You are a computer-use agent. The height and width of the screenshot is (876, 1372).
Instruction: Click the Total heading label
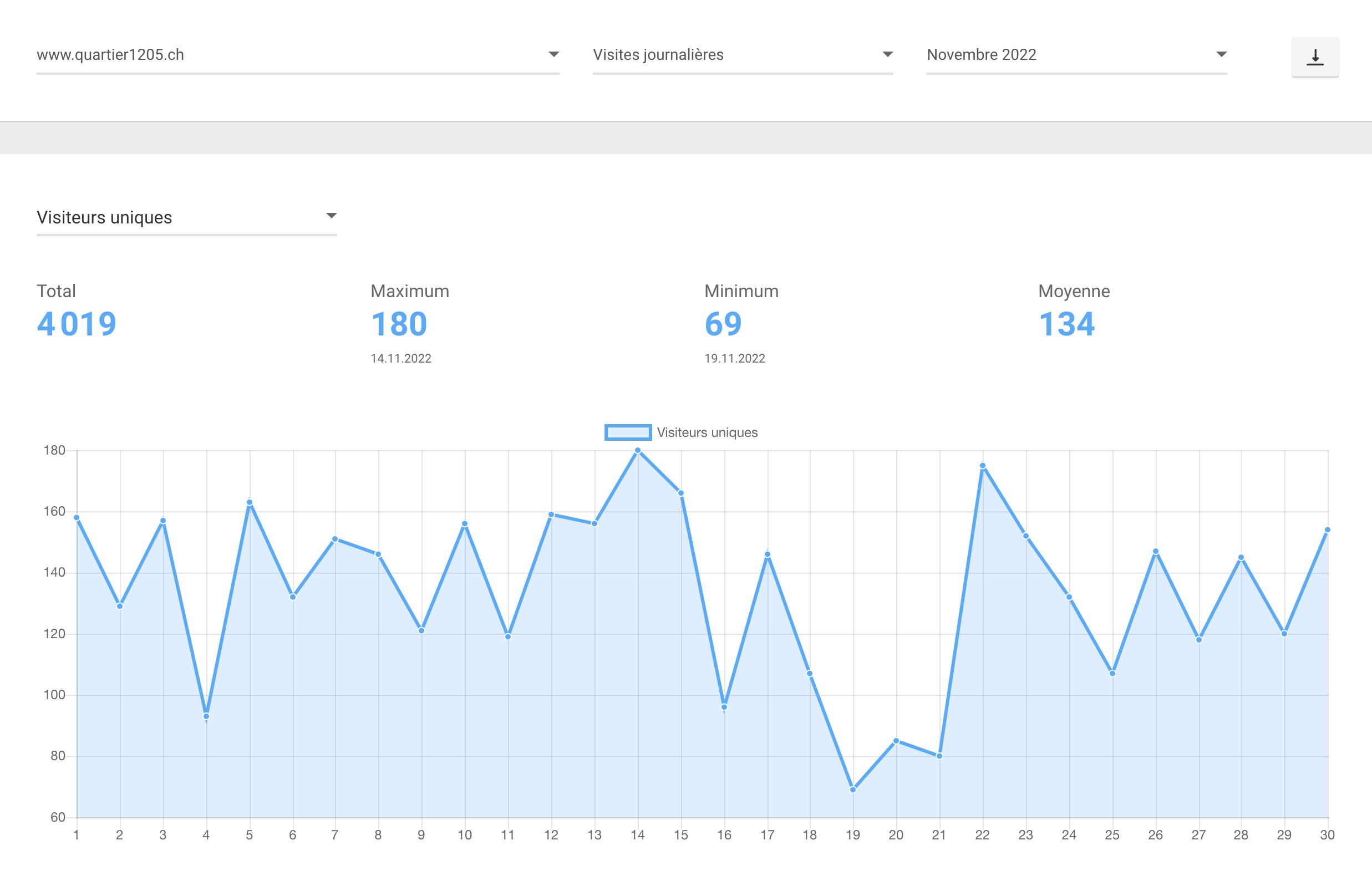(56, 291)
